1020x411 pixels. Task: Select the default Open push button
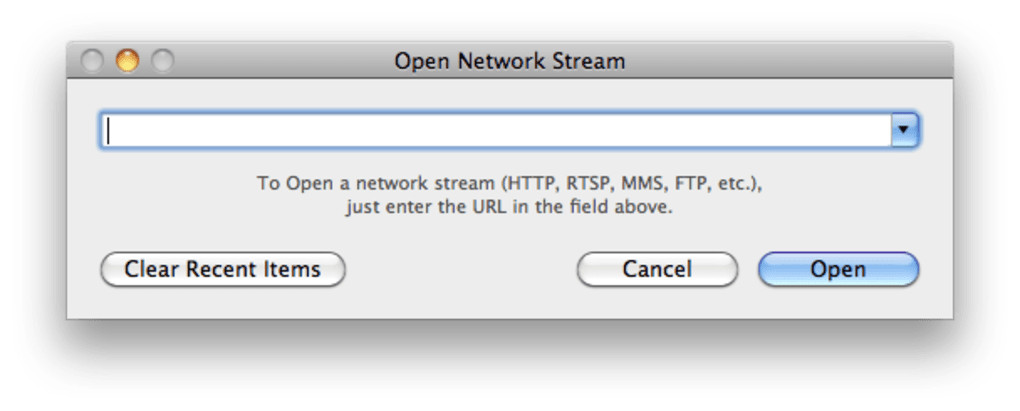coord(838,269)
